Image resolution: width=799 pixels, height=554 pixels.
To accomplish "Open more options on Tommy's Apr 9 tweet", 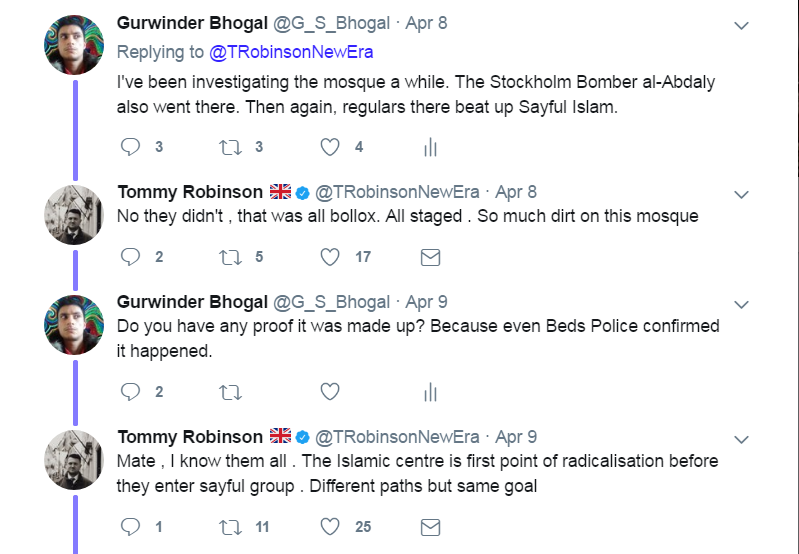I will tap(741, 438).
